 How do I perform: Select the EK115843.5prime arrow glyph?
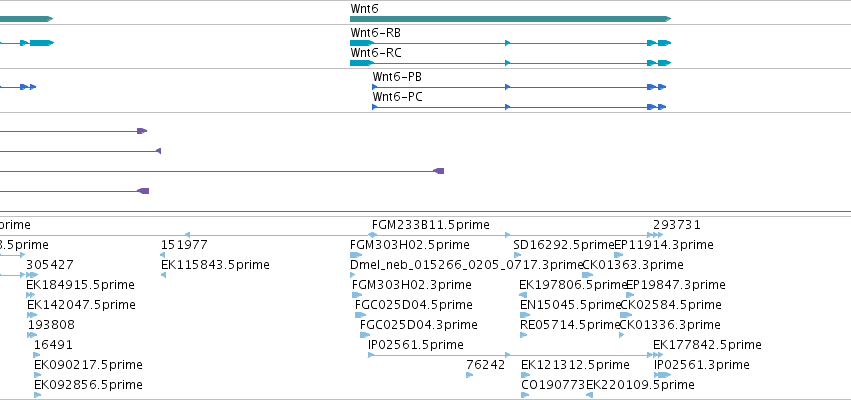(x=163, y=275)
